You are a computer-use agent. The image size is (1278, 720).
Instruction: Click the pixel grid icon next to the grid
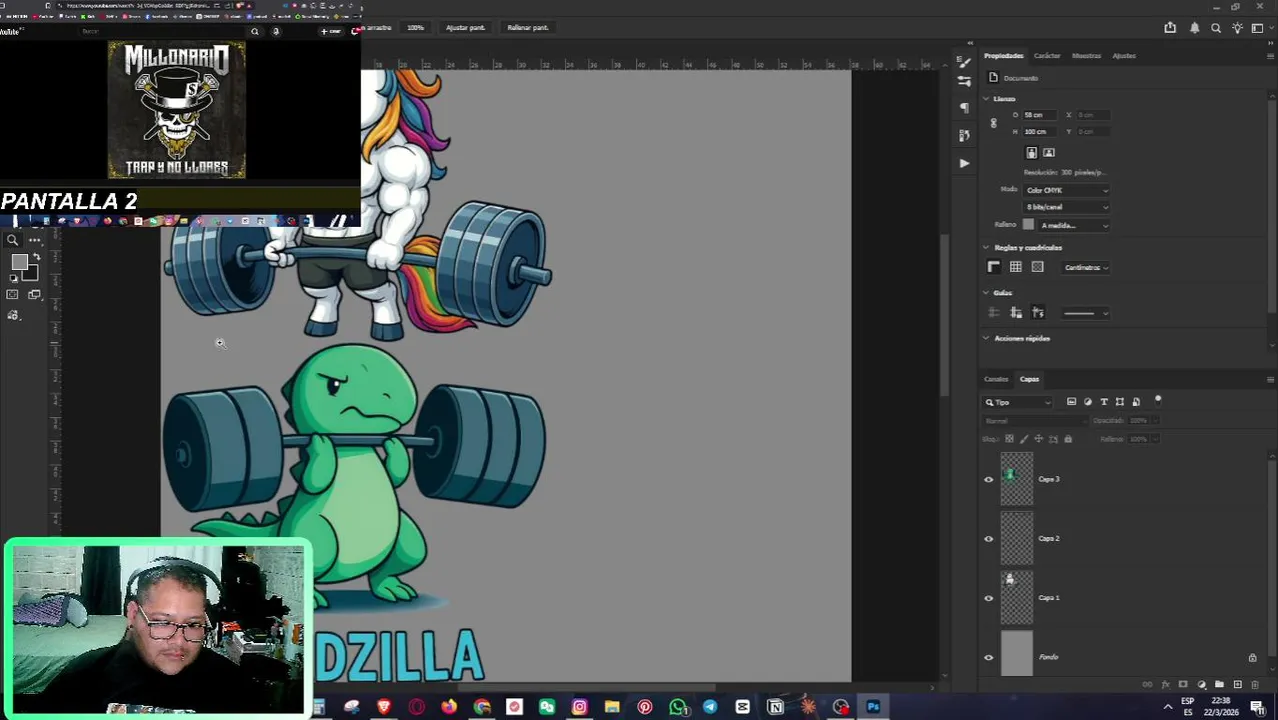[1038, 267]
